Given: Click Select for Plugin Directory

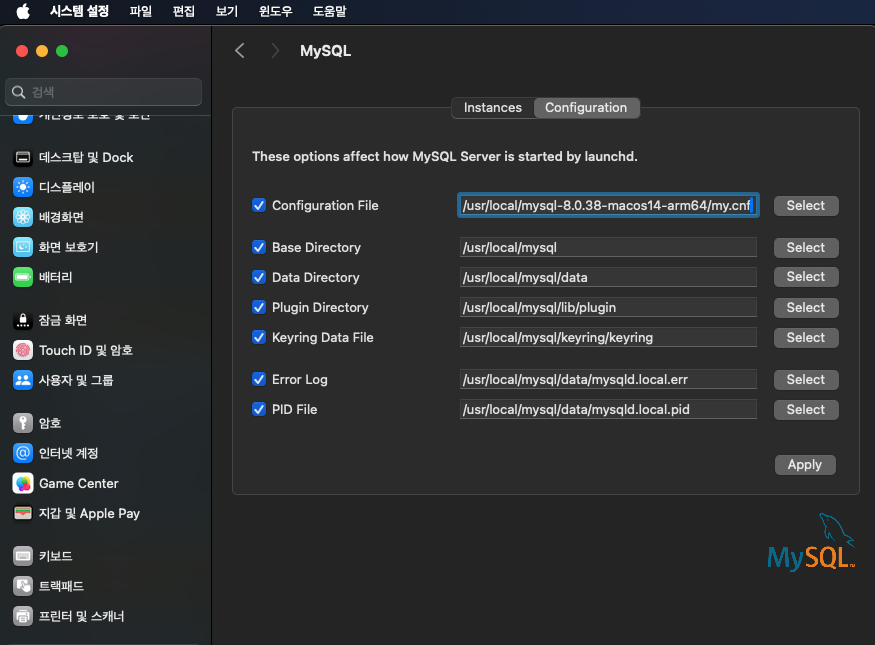Looking at the screenshot, I should coord(806,307).
